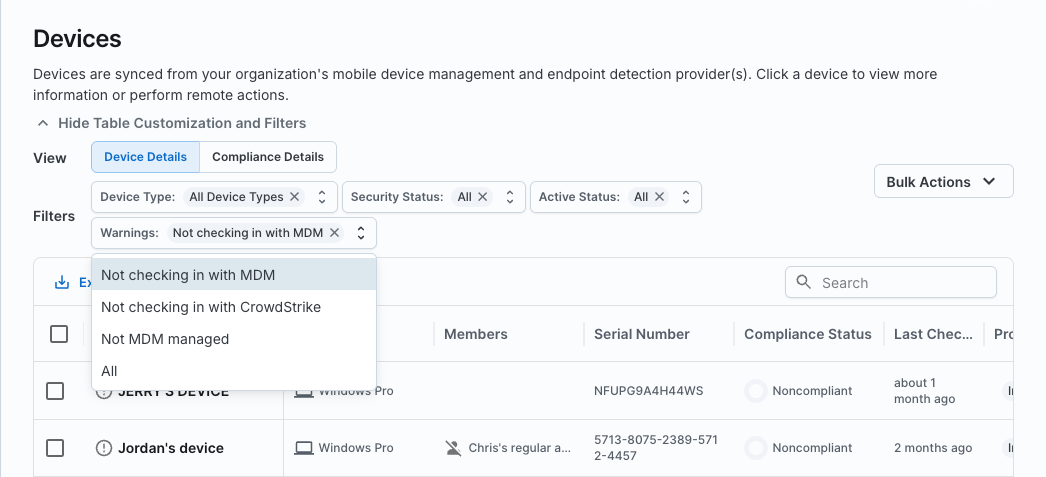The height and width of the screenshot is (477, 1046).
Task: Collapse Hide Table Customization and Filters
Action: tap(170, 123)
